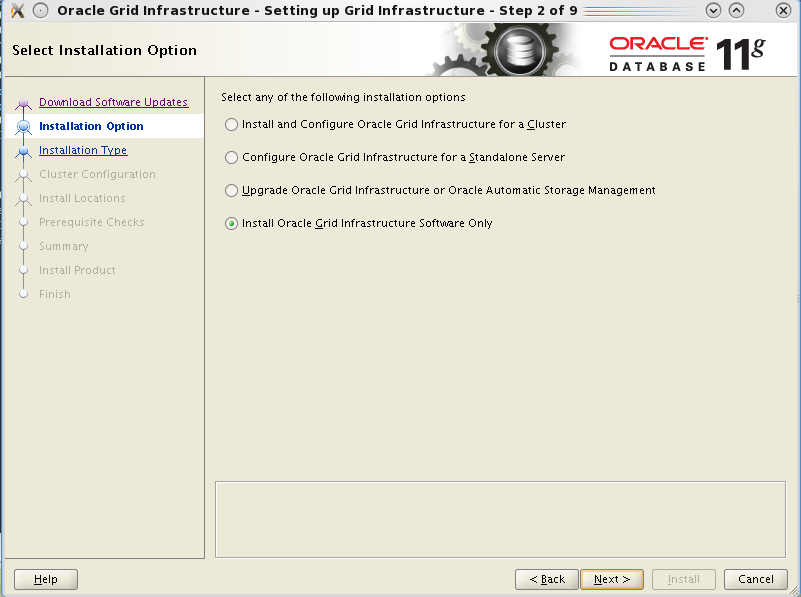Open the Download Software Updates step link
The image size is (801, 597).
coord(113,102)
